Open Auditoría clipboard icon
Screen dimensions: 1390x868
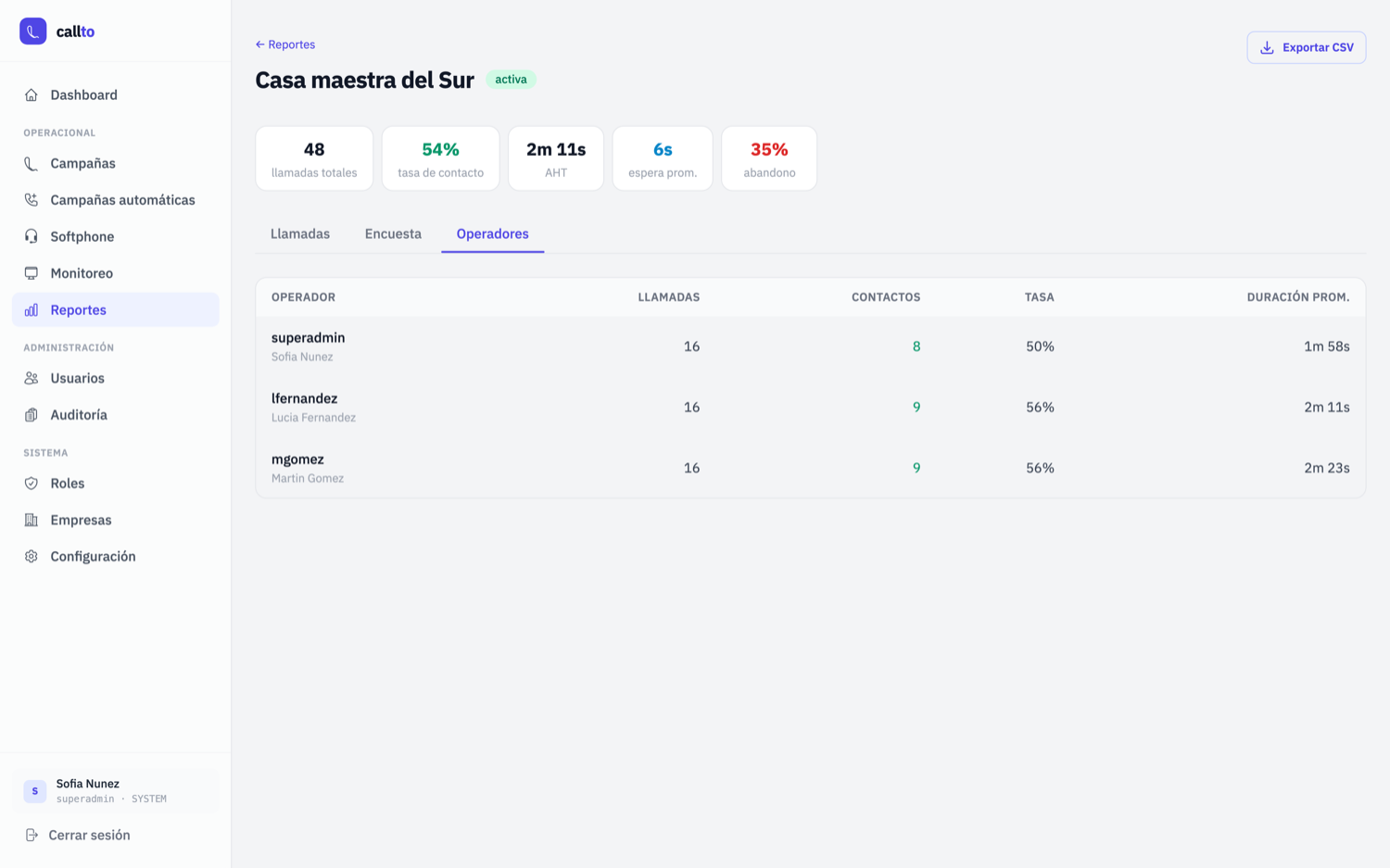(32, 415)
